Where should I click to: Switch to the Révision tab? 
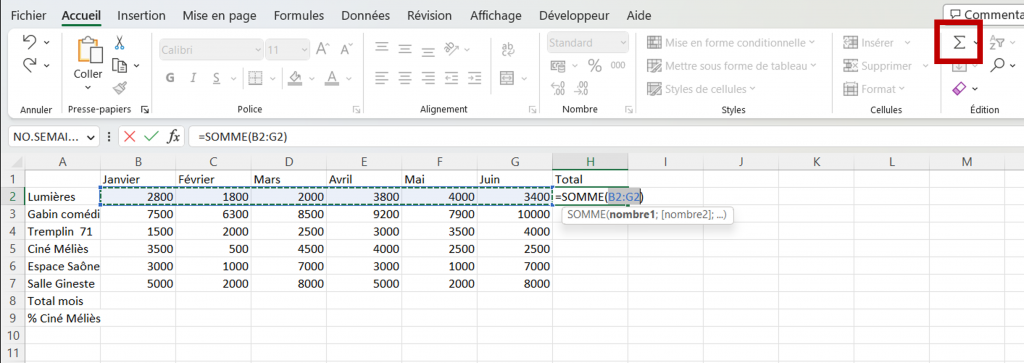point(429,15)
